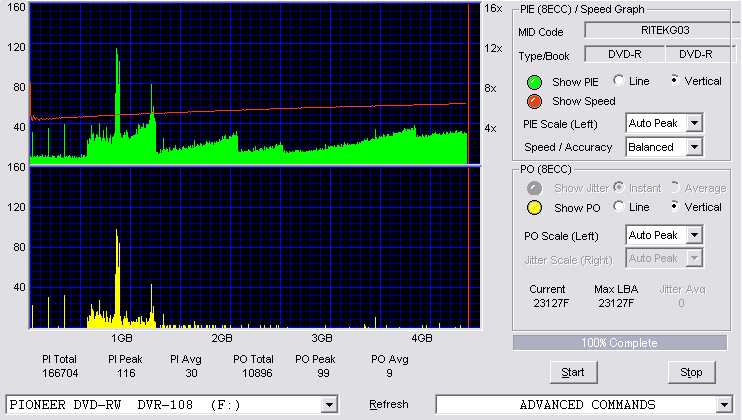Click the PI Peak value 116
Screen dimensions: 742x420
point(126,373)
